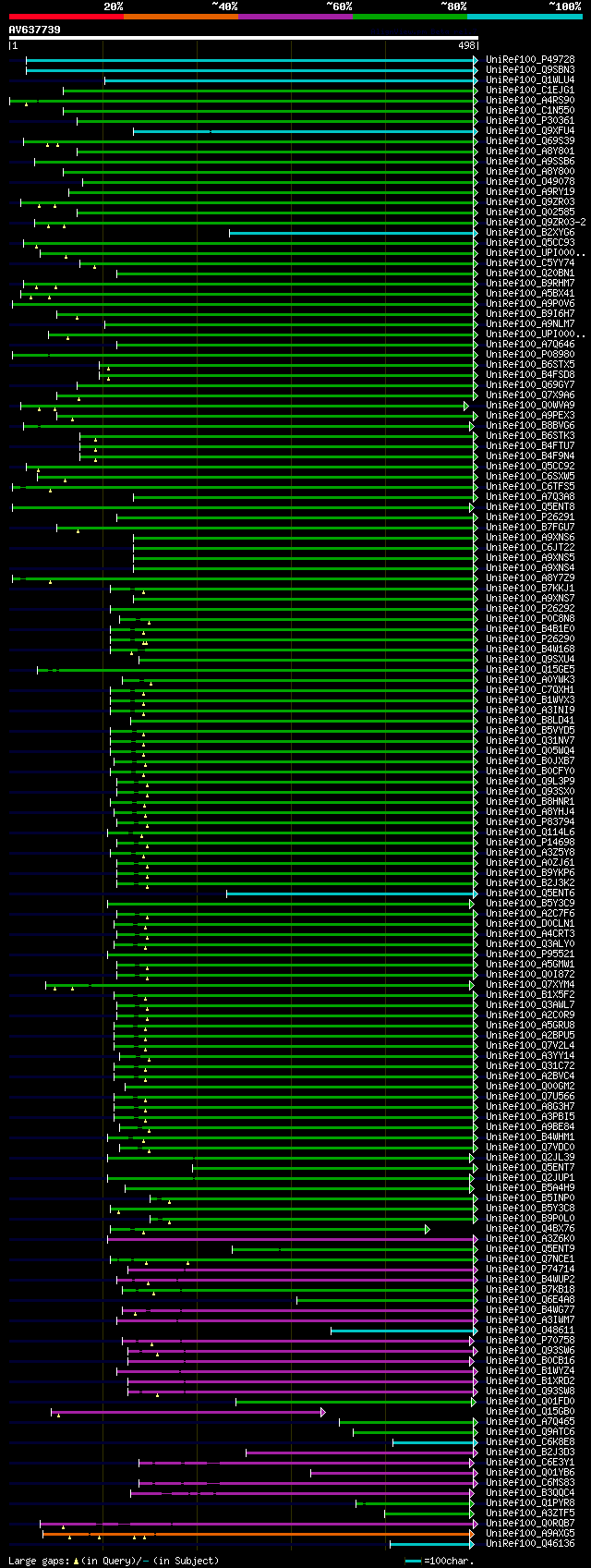This screenshot has height=1568, width=591.
Task: Click the UniRef100_Q15GB0 hit label
Action: pos(530,1411)
